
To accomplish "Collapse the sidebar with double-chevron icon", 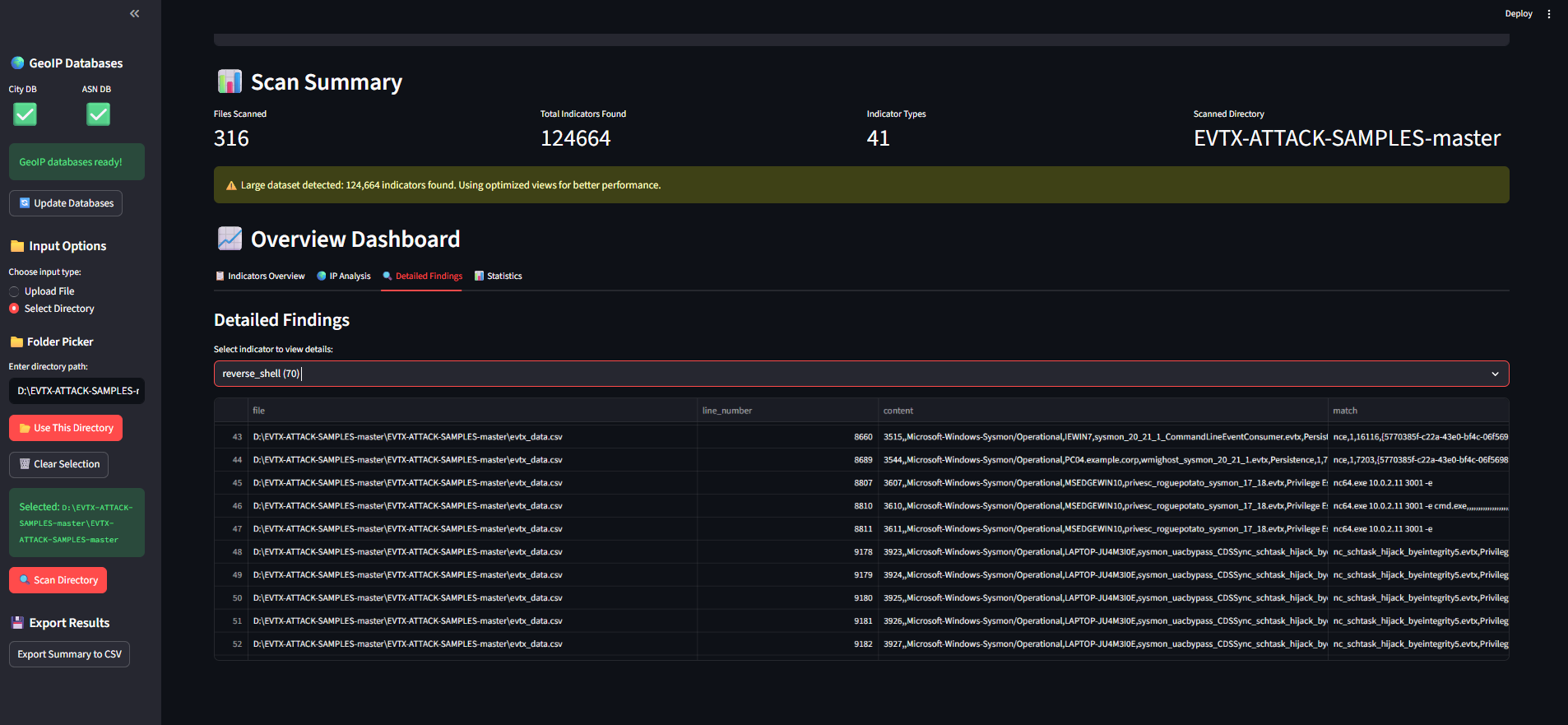I will tap(135, 13).
